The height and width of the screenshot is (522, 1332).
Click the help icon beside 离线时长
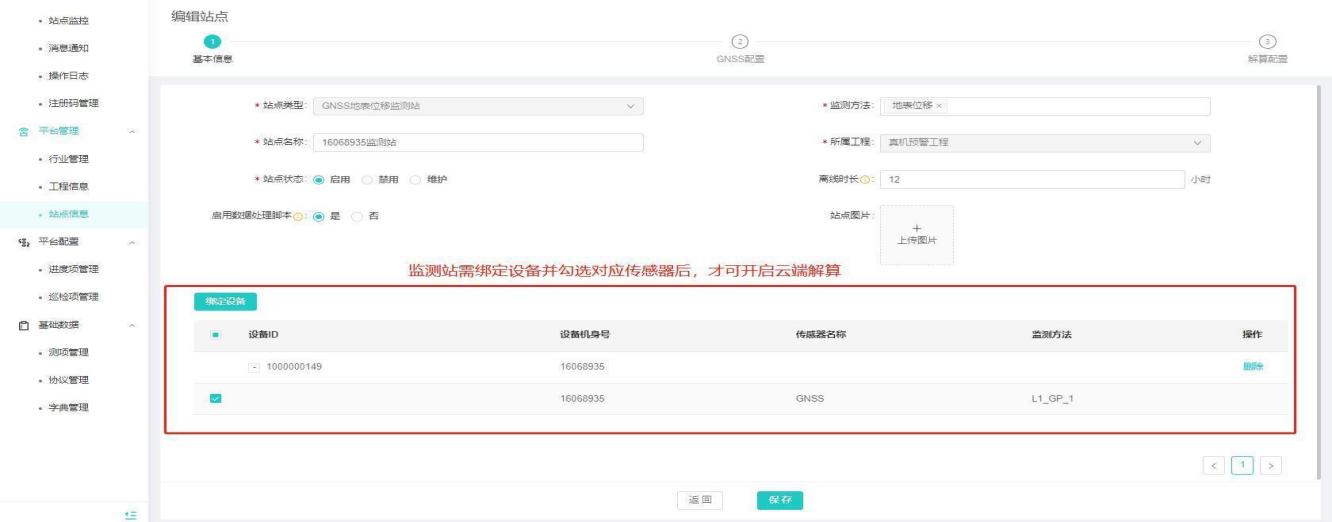coord(867,180)
